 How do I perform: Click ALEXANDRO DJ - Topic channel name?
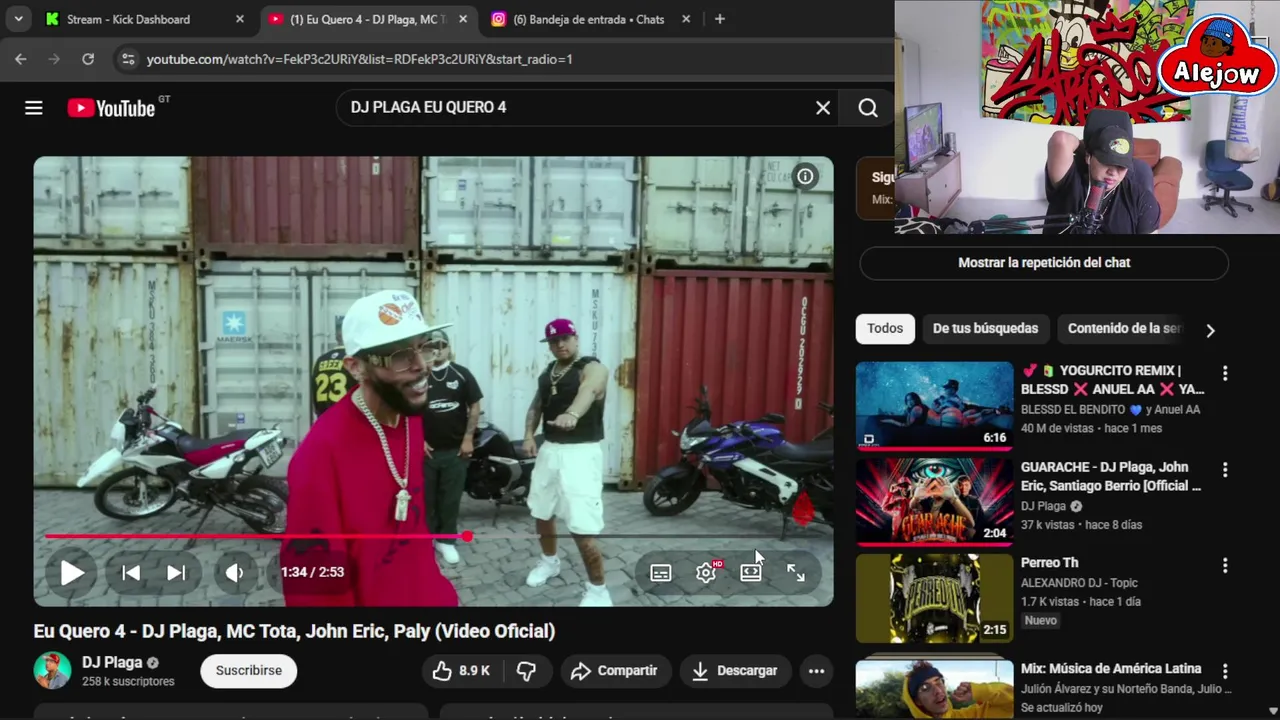(1079, 583)
